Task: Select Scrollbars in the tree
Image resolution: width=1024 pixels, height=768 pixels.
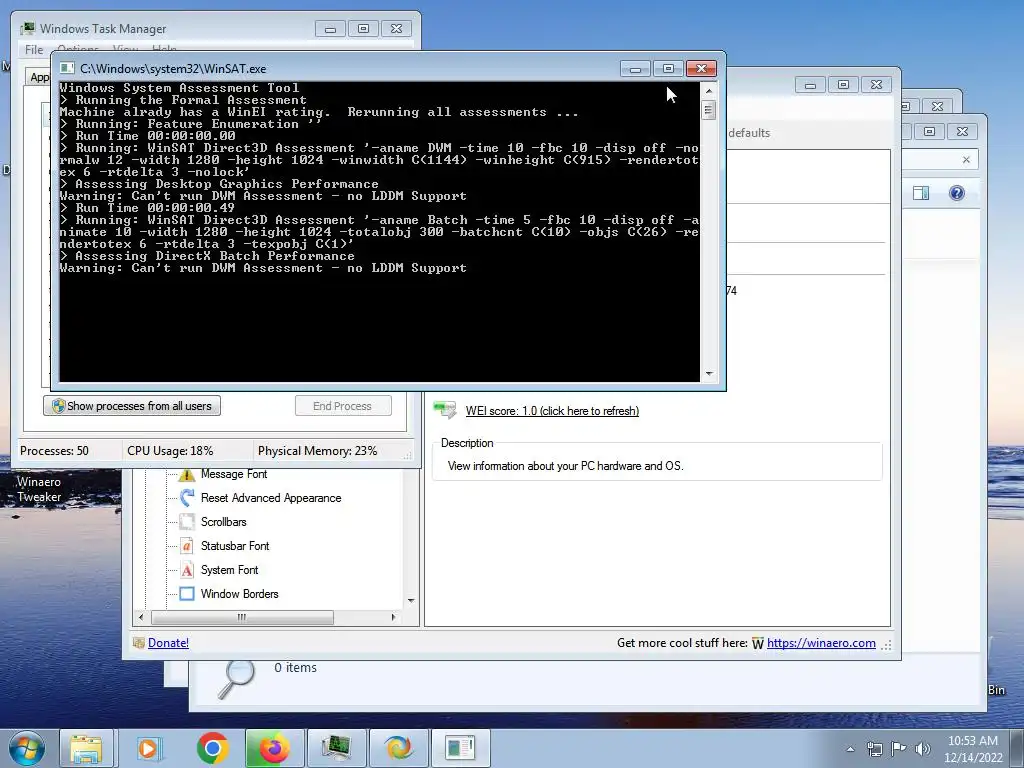Action: tap(223, 522)
